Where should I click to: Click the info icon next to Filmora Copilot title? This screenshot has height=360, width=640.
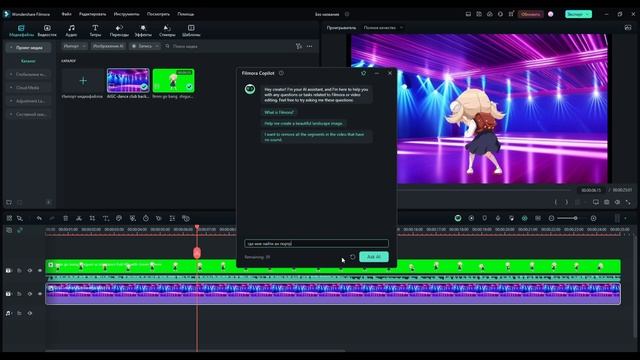pyautogui.click(x=281, y=73)
